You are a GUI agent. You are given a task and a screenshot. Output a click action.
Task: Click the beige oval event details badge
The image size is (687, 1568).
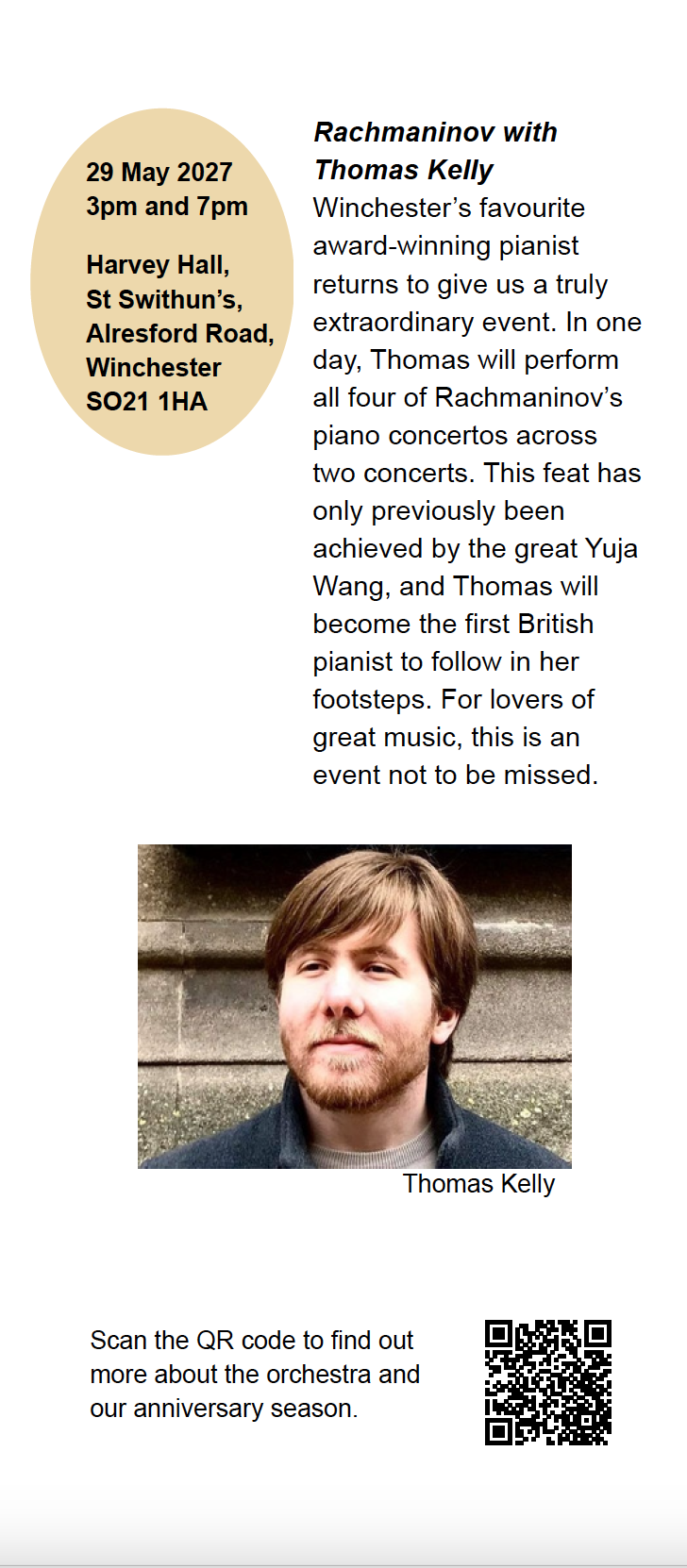click(162, 282)
